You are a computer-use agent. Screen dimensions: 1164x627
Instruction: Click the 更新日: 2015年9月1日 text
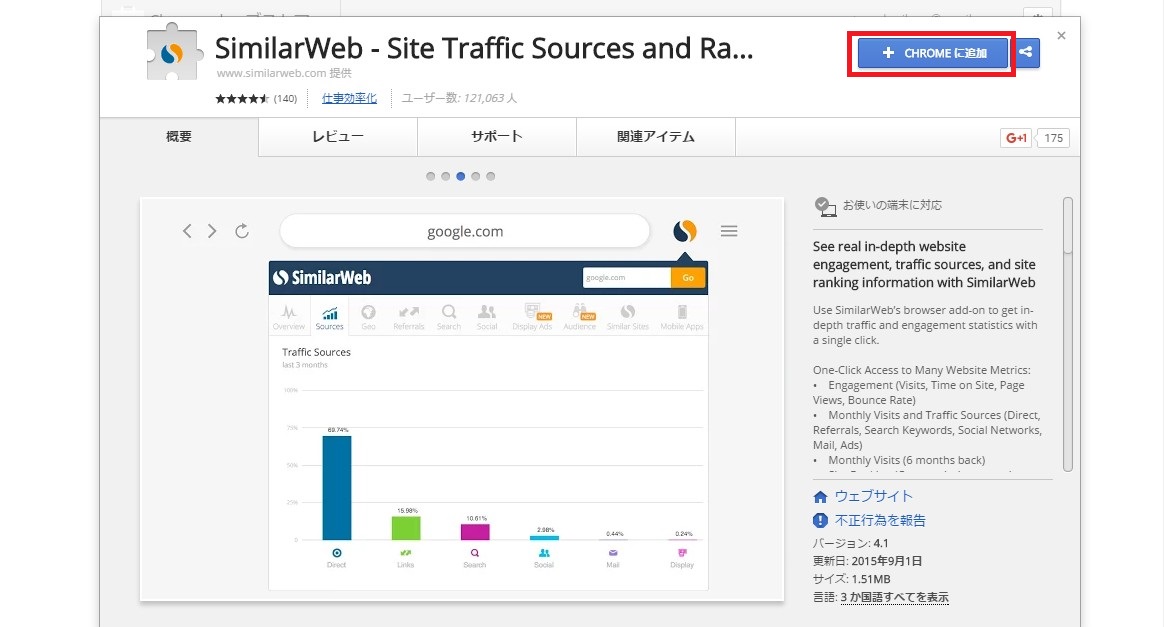point(867,561)
